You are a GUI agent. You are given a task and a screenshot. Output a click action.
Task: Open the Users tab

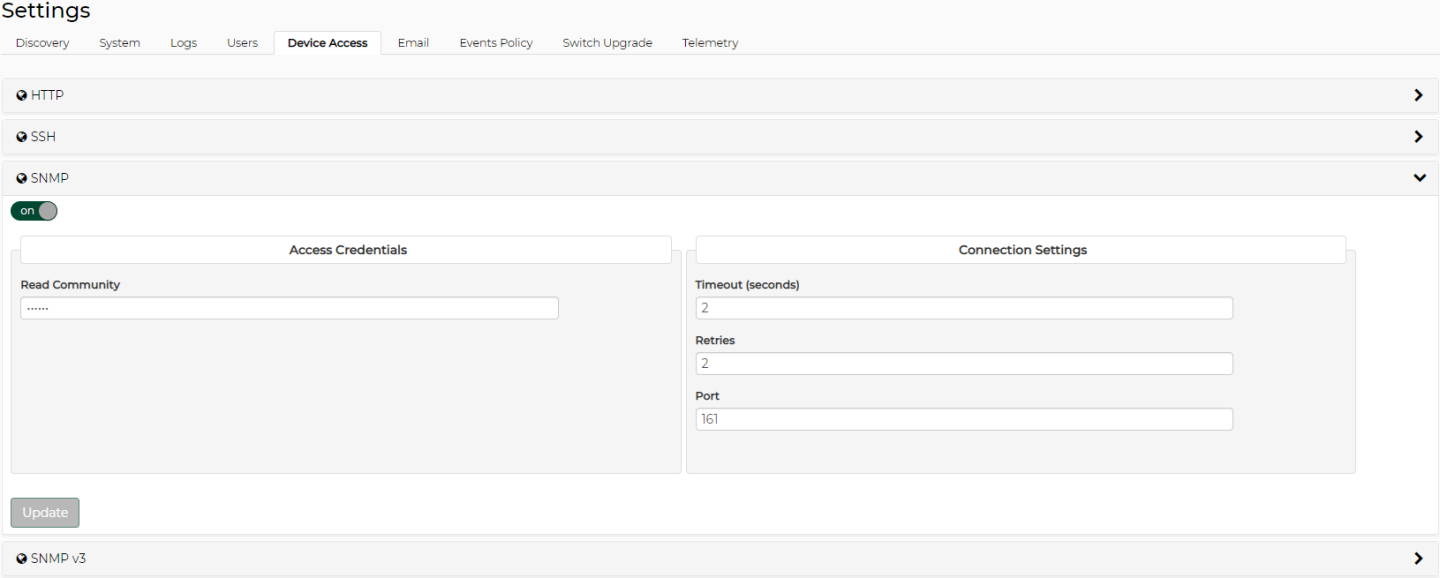tap(242, 43)
